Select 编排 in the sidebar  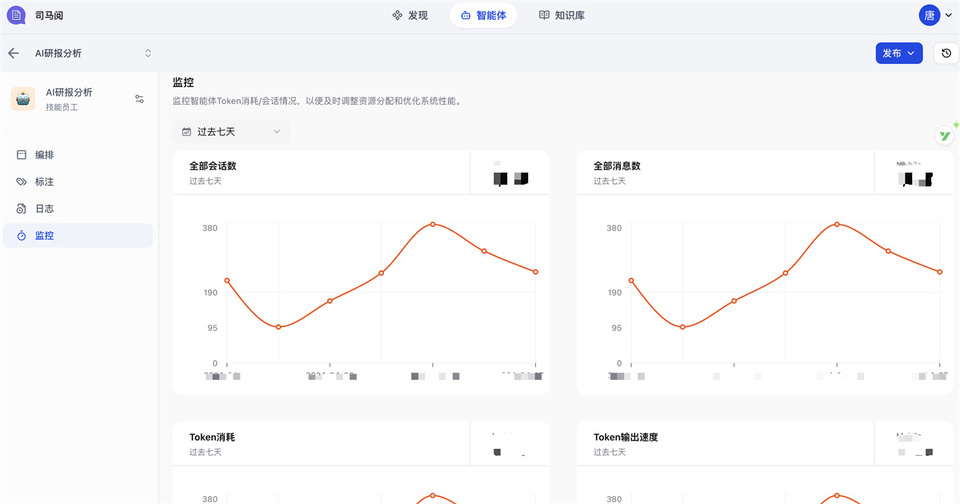pos(78,155)
